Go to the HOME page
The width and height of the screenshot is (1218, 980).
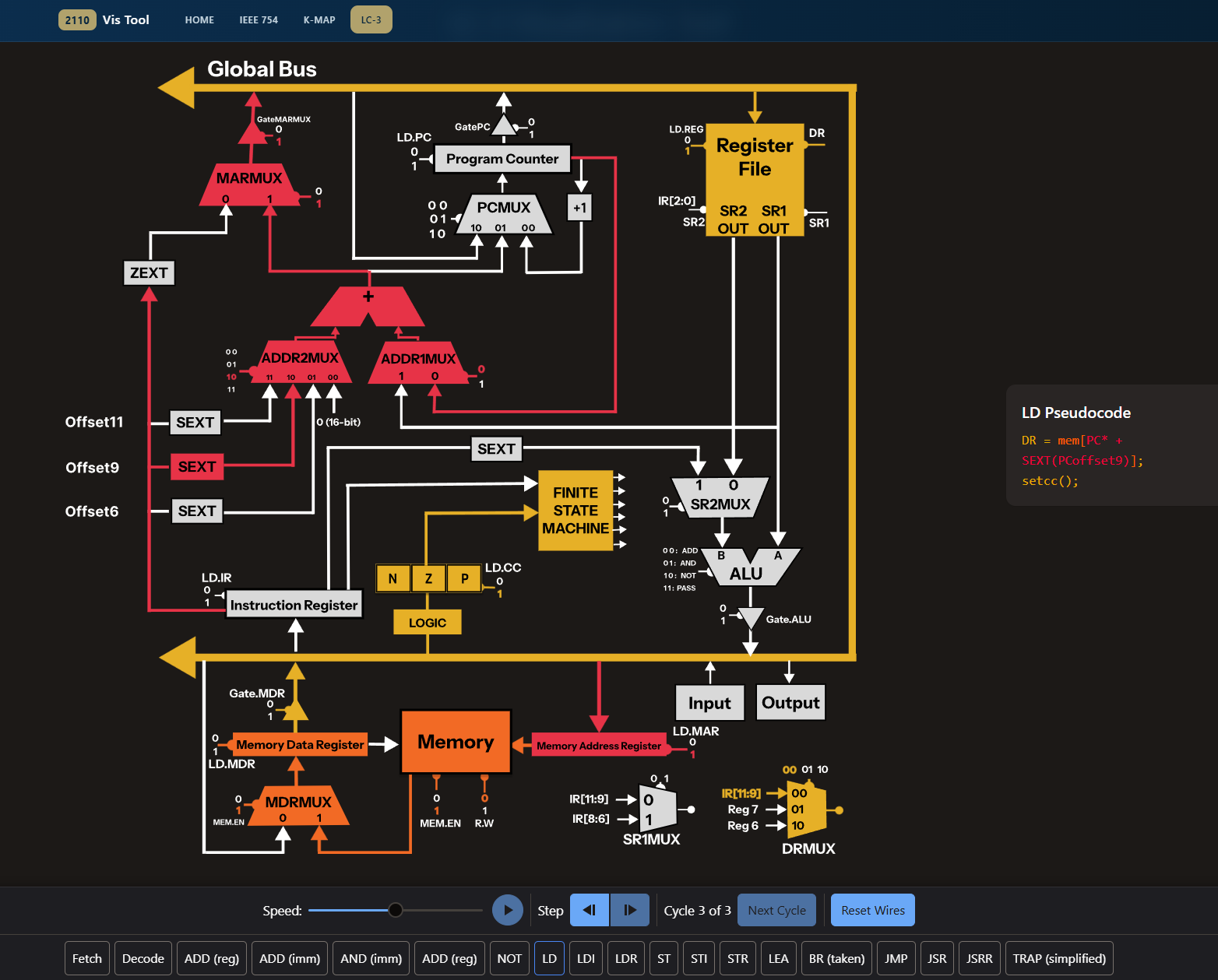point(199,20)
